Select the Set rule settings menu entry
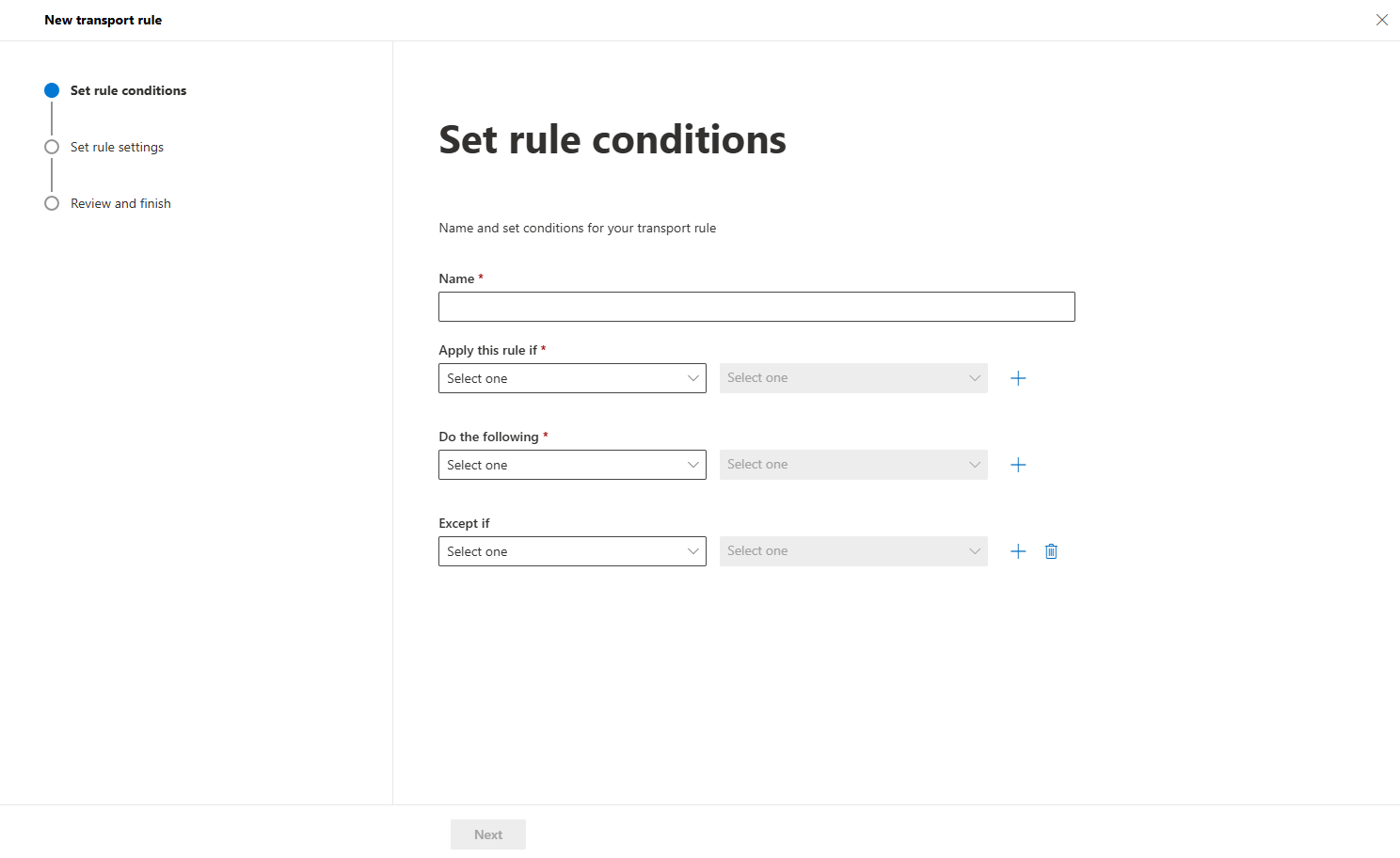The width and height of the screenshot is (1400, 858). coord(117,147)
